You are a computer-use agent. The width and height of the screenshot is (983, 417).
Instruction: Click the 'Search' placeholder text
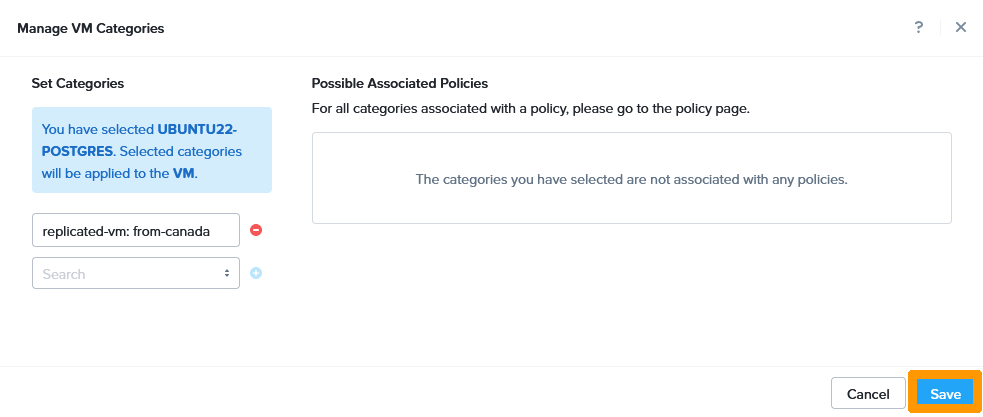64,274
